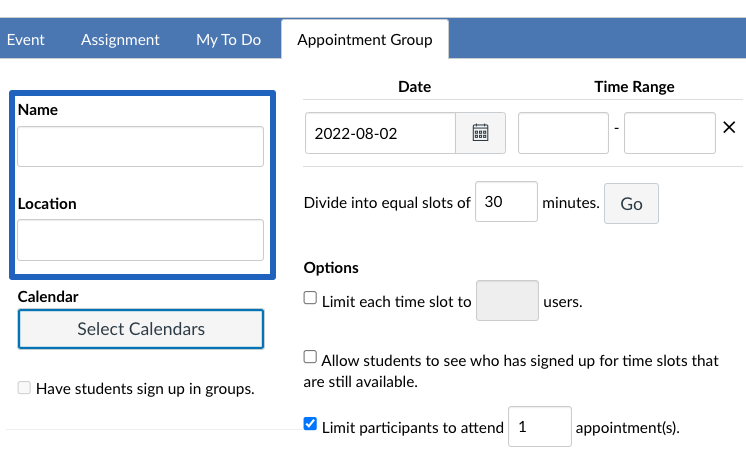Viewport: 746px width, 465px height.
Task: Switch to the Assignment tab
Action: [x=120, y=40]
